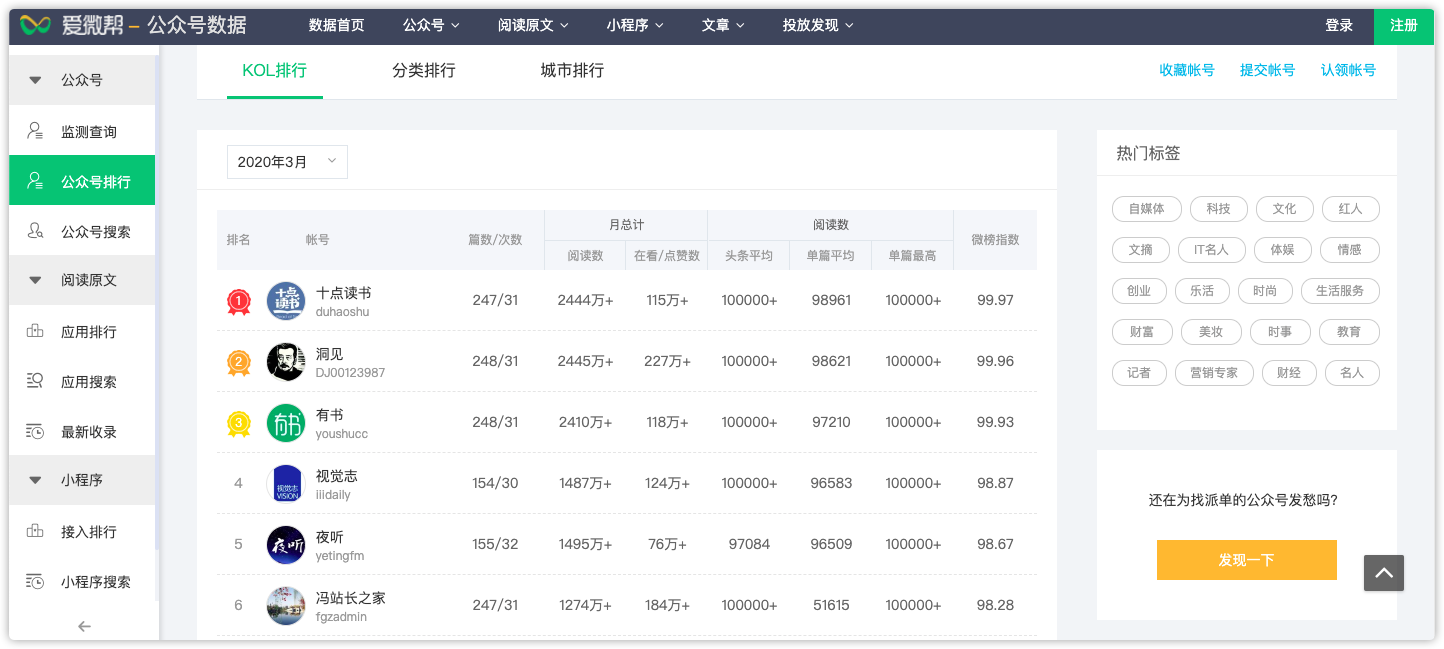1444x649 pixels.
Task: Open 视觉志 account avatar
Action: [286, 484]
